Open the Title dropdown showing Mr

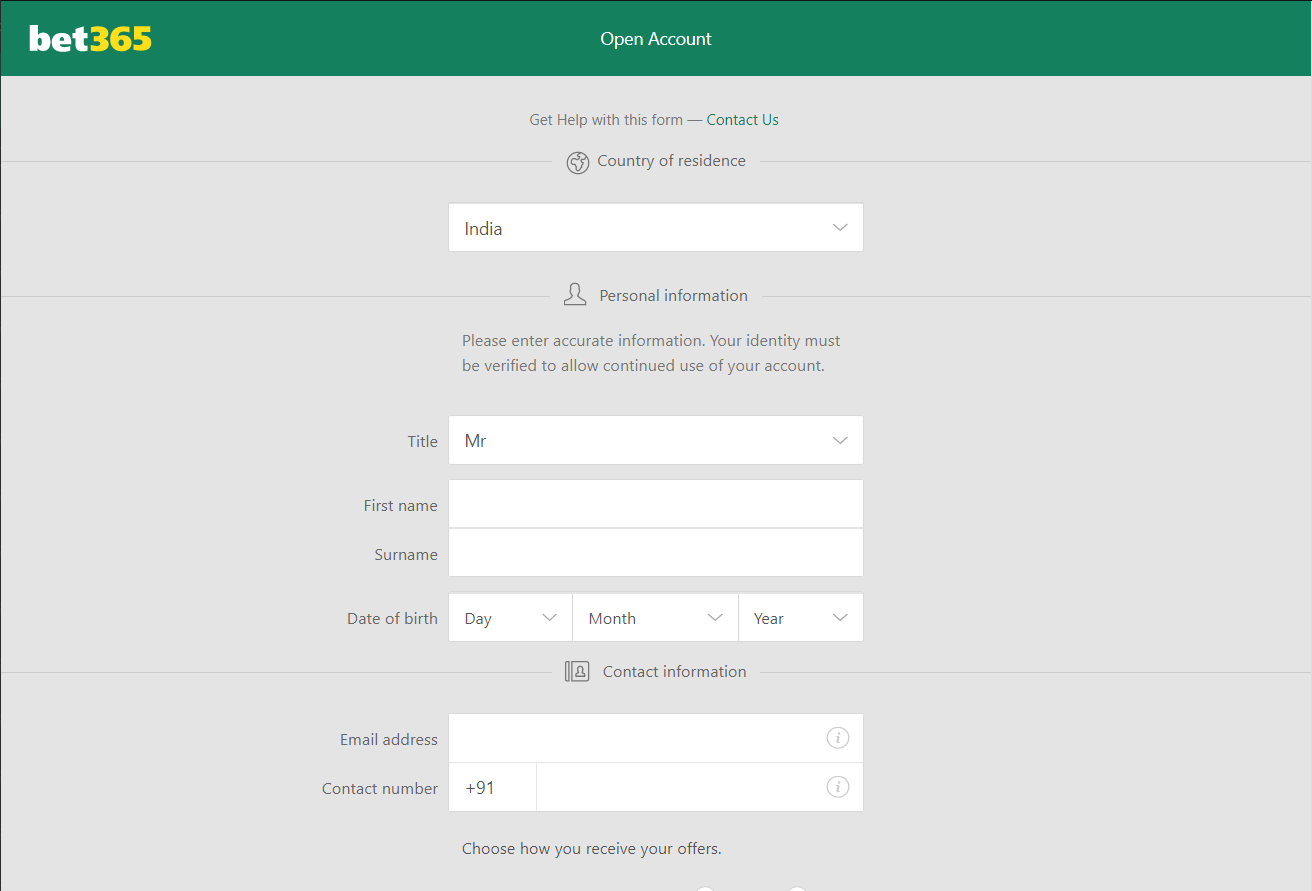[x=655, y=440]
